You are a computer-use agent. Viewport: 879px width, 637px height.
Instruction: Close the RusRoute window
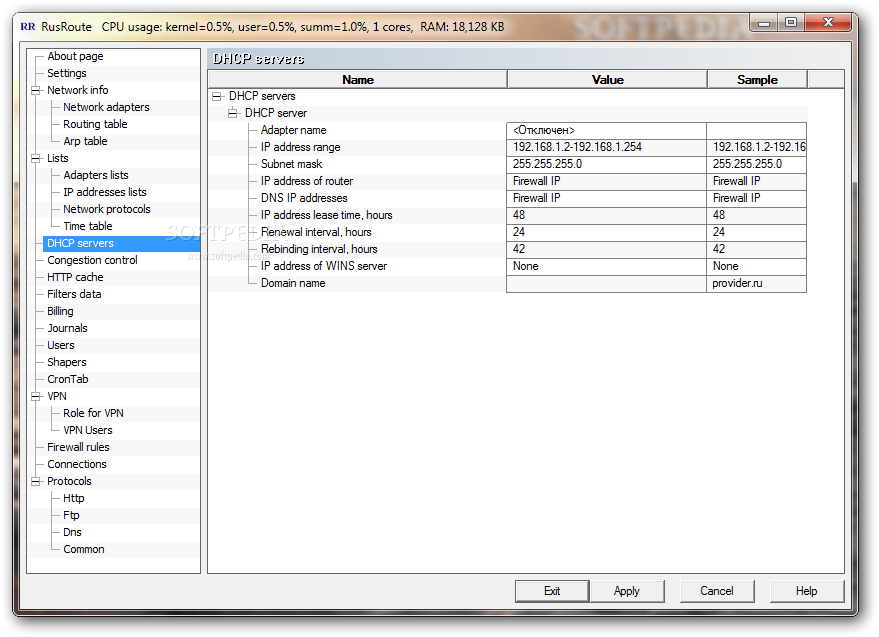pyautogui.click(x=828, y=22)
